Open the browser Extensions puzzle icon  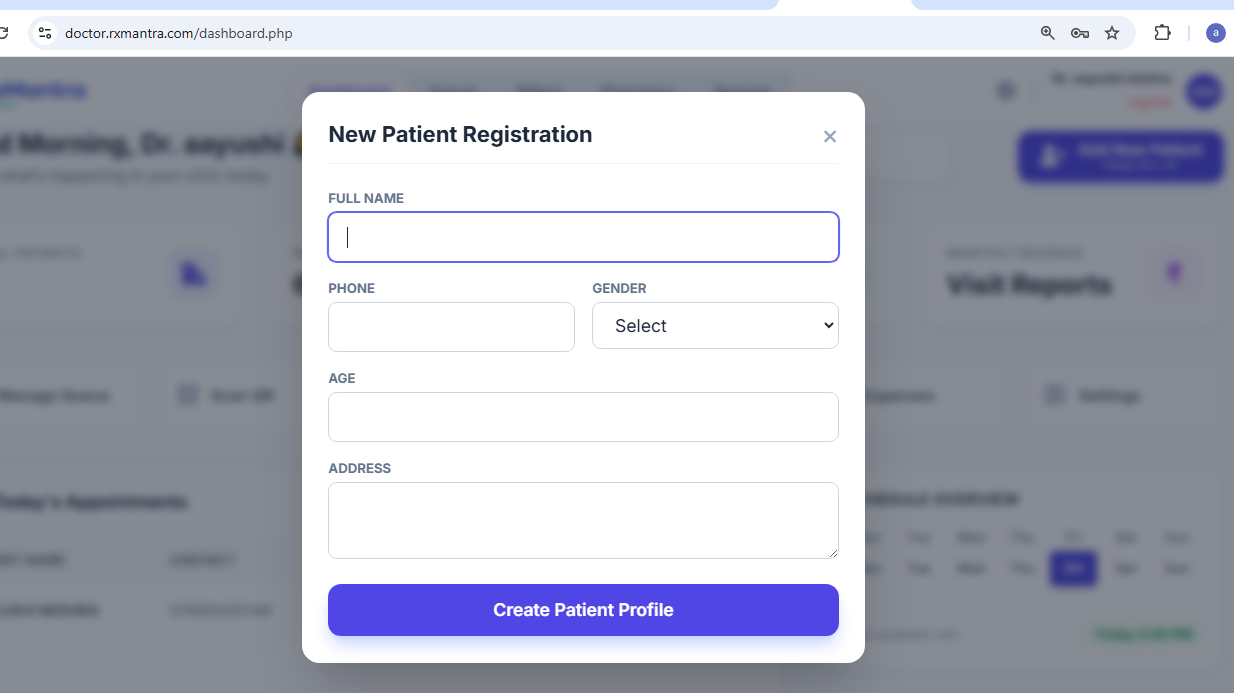[1162, 33]
